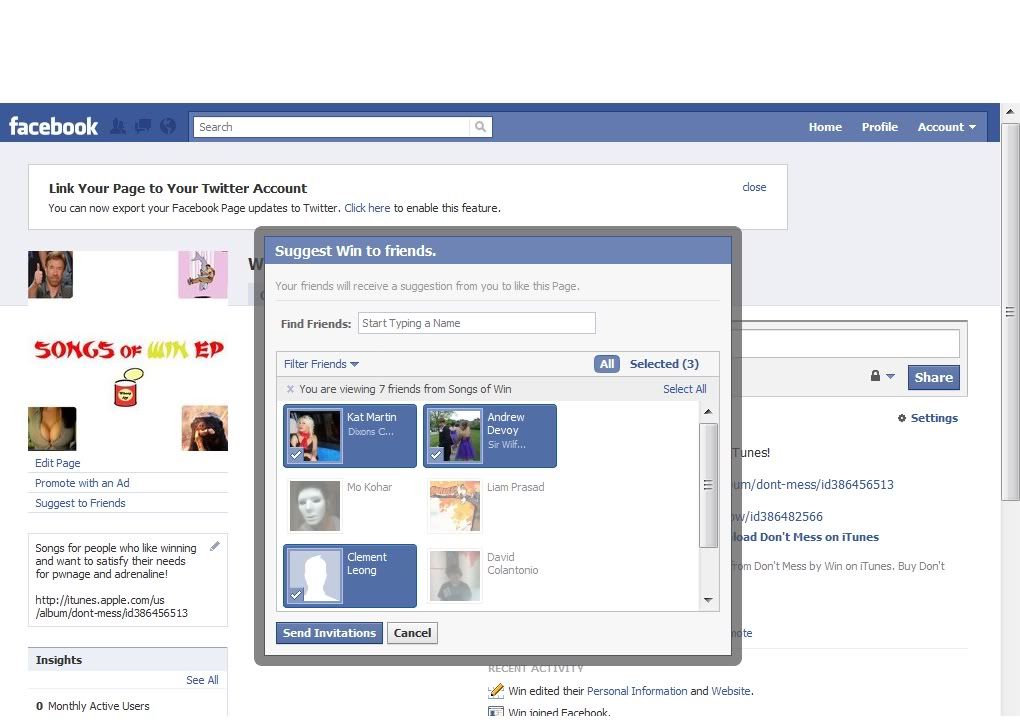Select Mo Kohar as a friend
Viewport: 1020px width, 728px height.
[x=350, y=505]
